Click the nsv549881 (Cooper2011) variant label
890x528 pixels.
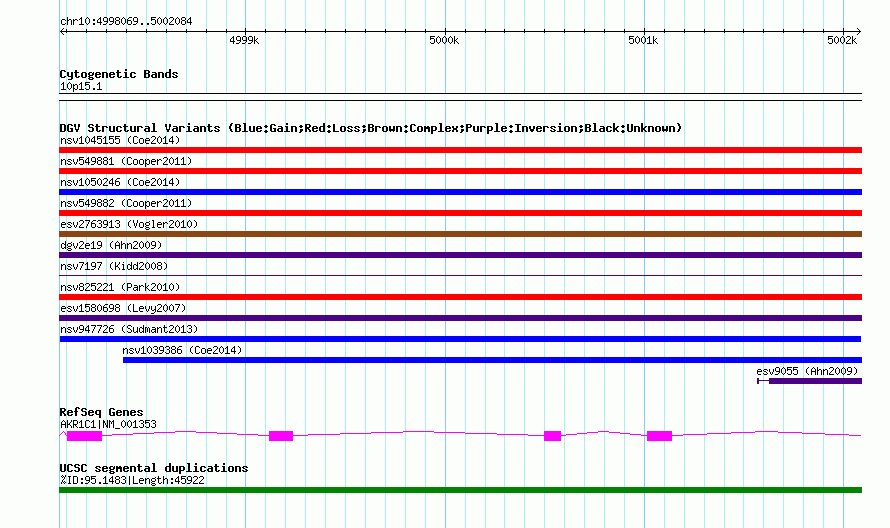coord(126,161)
